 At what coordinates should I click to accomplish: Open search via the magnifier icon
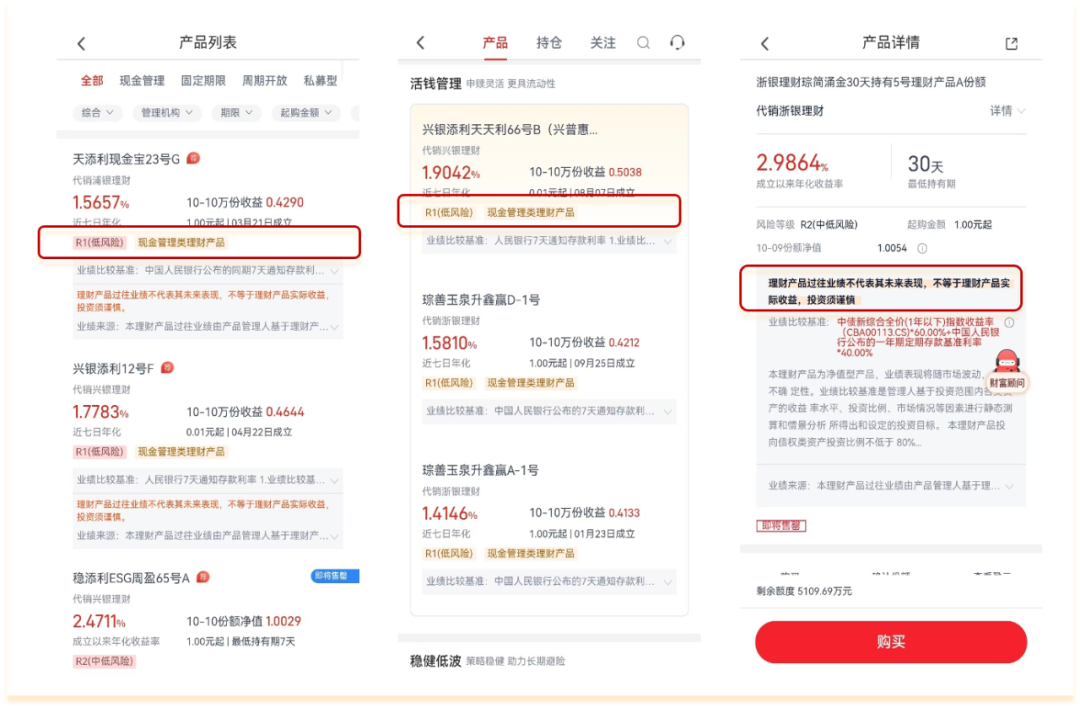644,44
